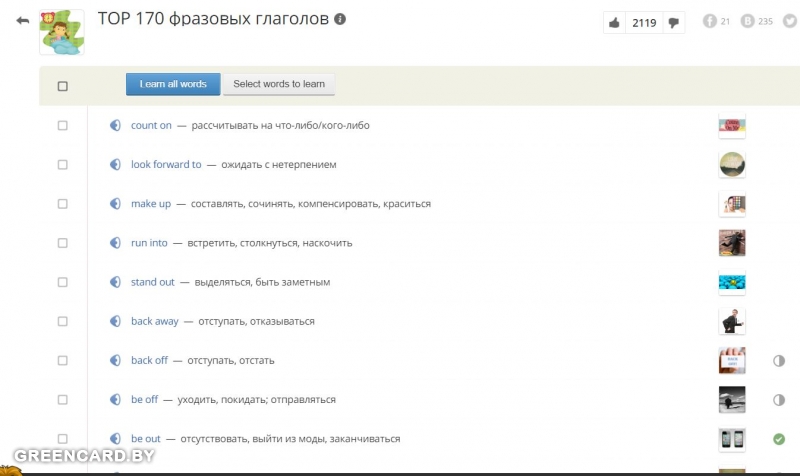Screen dimensions: 800x476
Task: Open the 'look forward to' word link
Action: click(x=166, y=165)
